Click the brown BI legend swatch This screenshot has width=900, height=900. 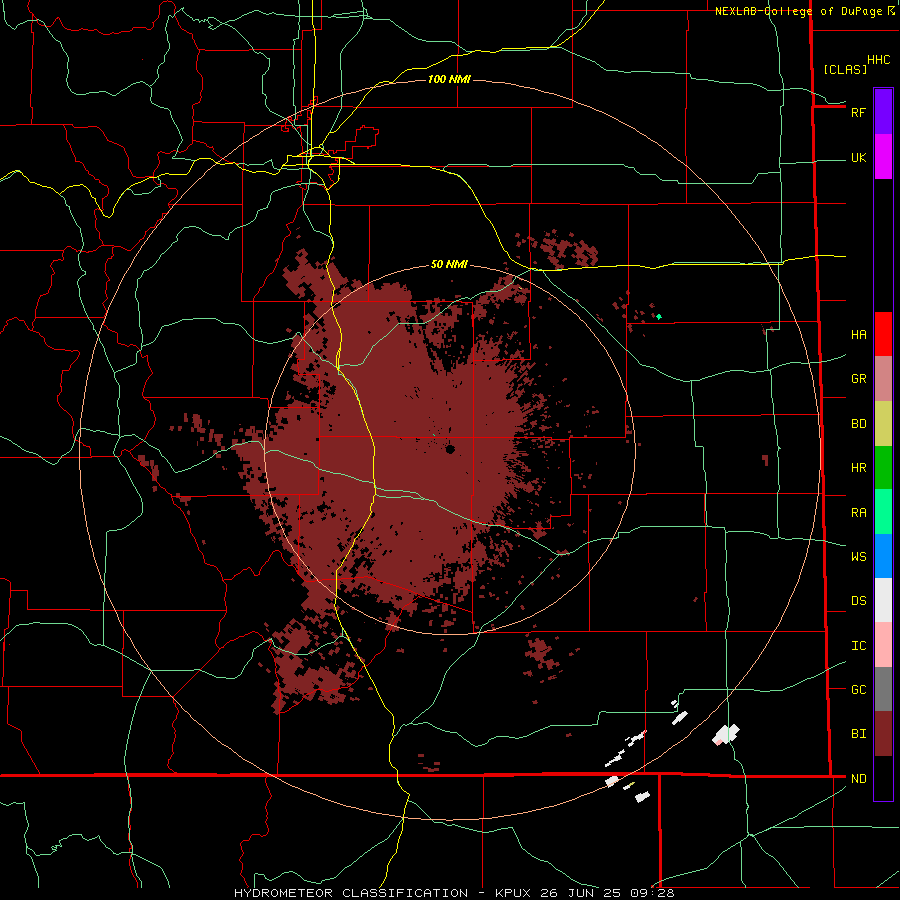(883, 734)
